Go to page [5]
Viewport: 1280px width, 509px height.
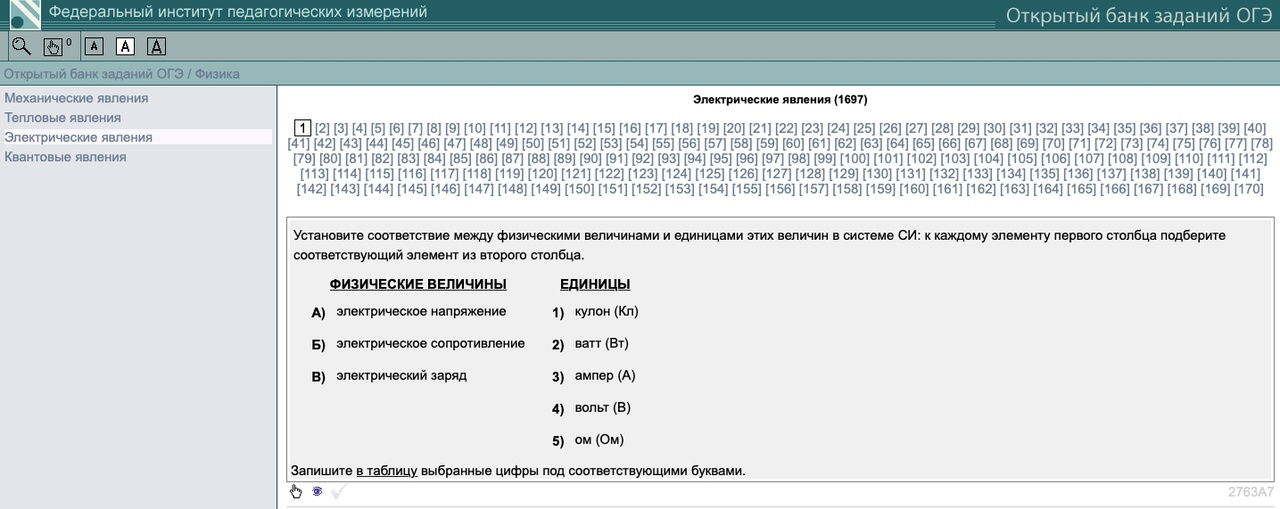pyautogui.click(x=378, y=128)
